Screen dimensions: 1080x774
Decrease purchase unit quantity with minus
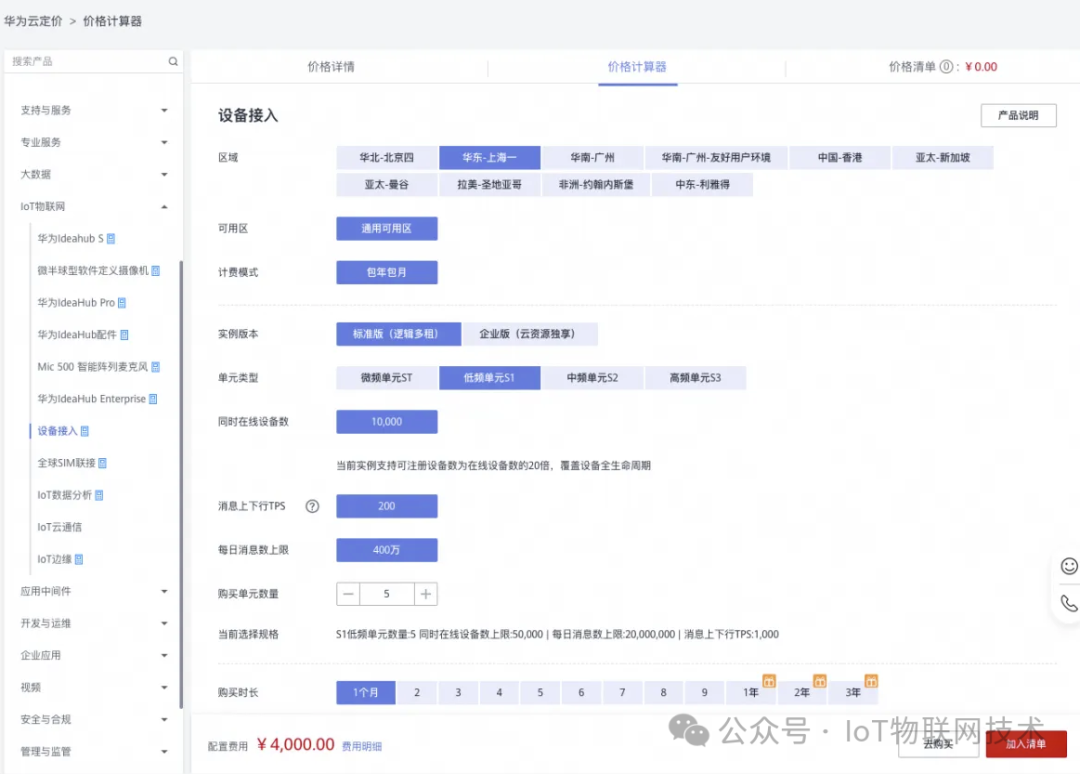click(x=348, y=594)
